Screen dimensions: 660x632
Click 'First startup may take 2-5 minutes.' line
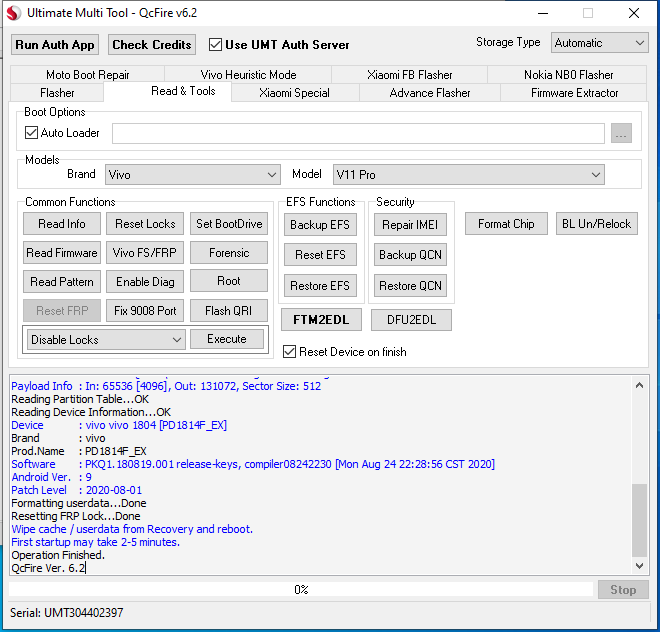(96, 542)
